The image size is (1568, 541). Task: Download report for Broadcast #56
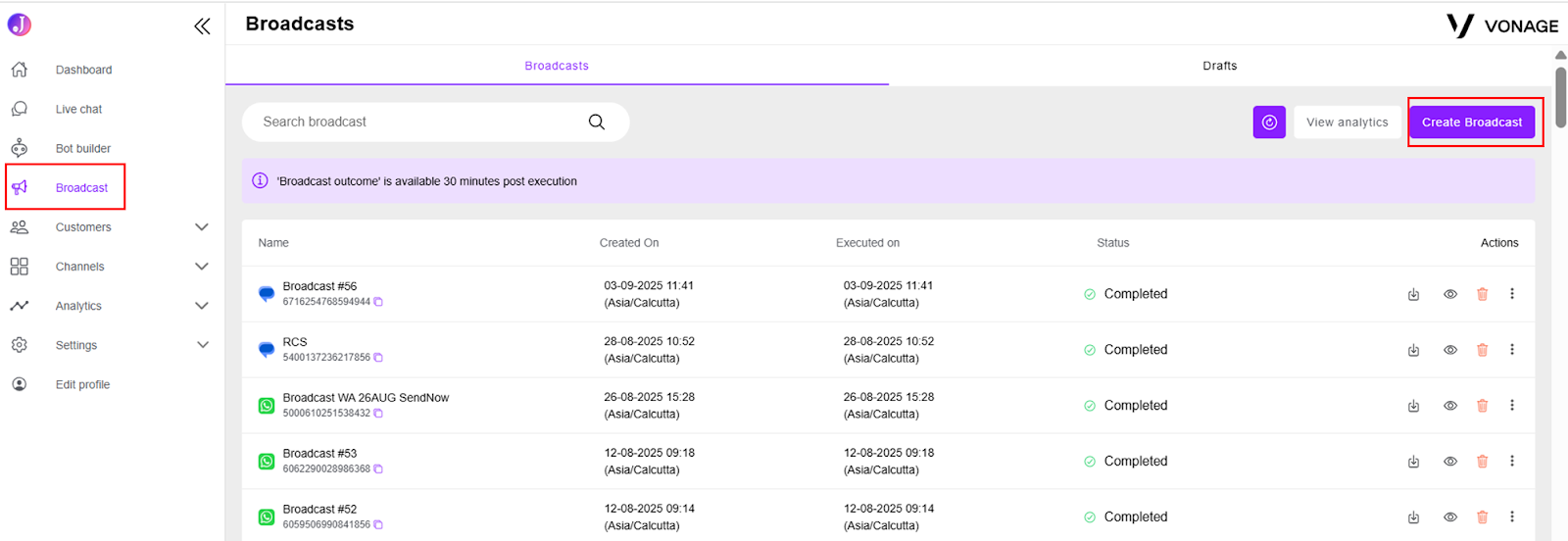[1413, 294]
